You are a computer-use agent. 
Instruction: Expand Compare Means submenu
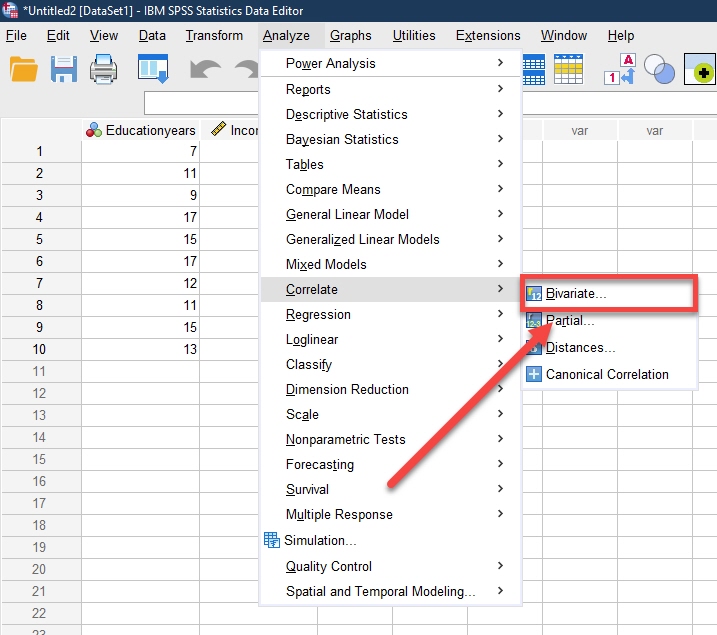click(391, 189)
